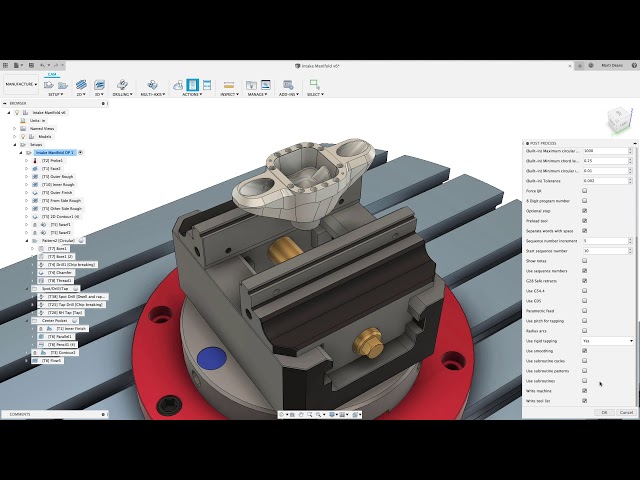Open the Use rigid tapping dropdown

coord(607,341)
